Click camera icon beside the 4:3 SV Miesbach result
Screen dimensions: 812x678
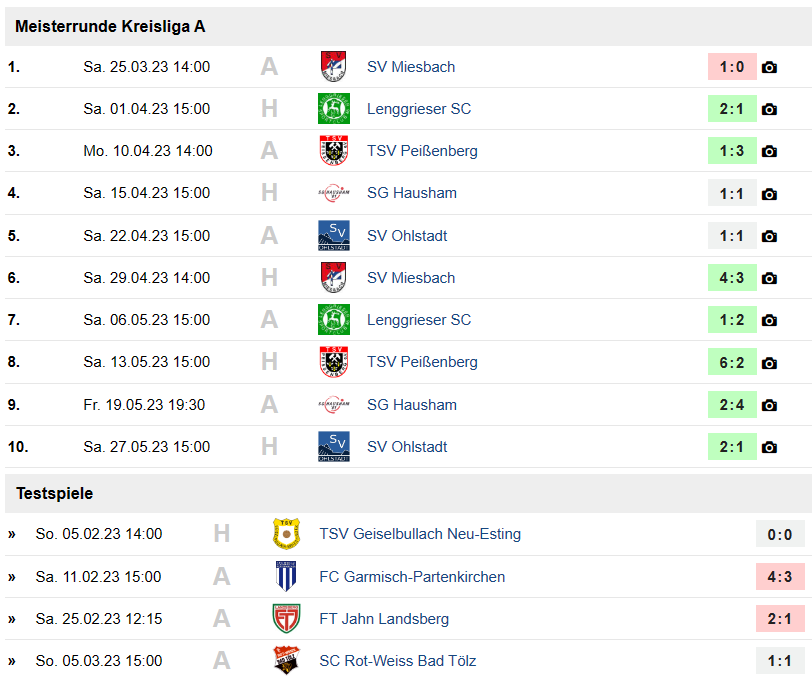point(769,278)
